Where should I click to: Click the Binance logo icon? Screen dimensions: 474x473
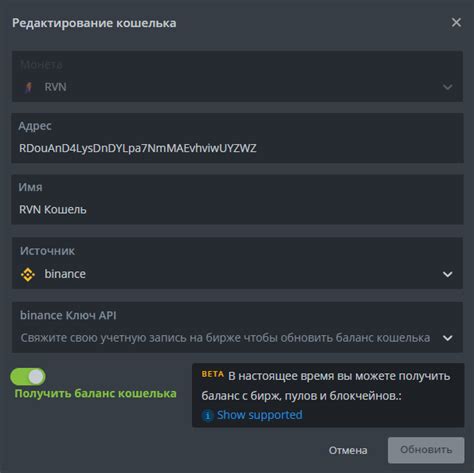click(x=28, y=274)
